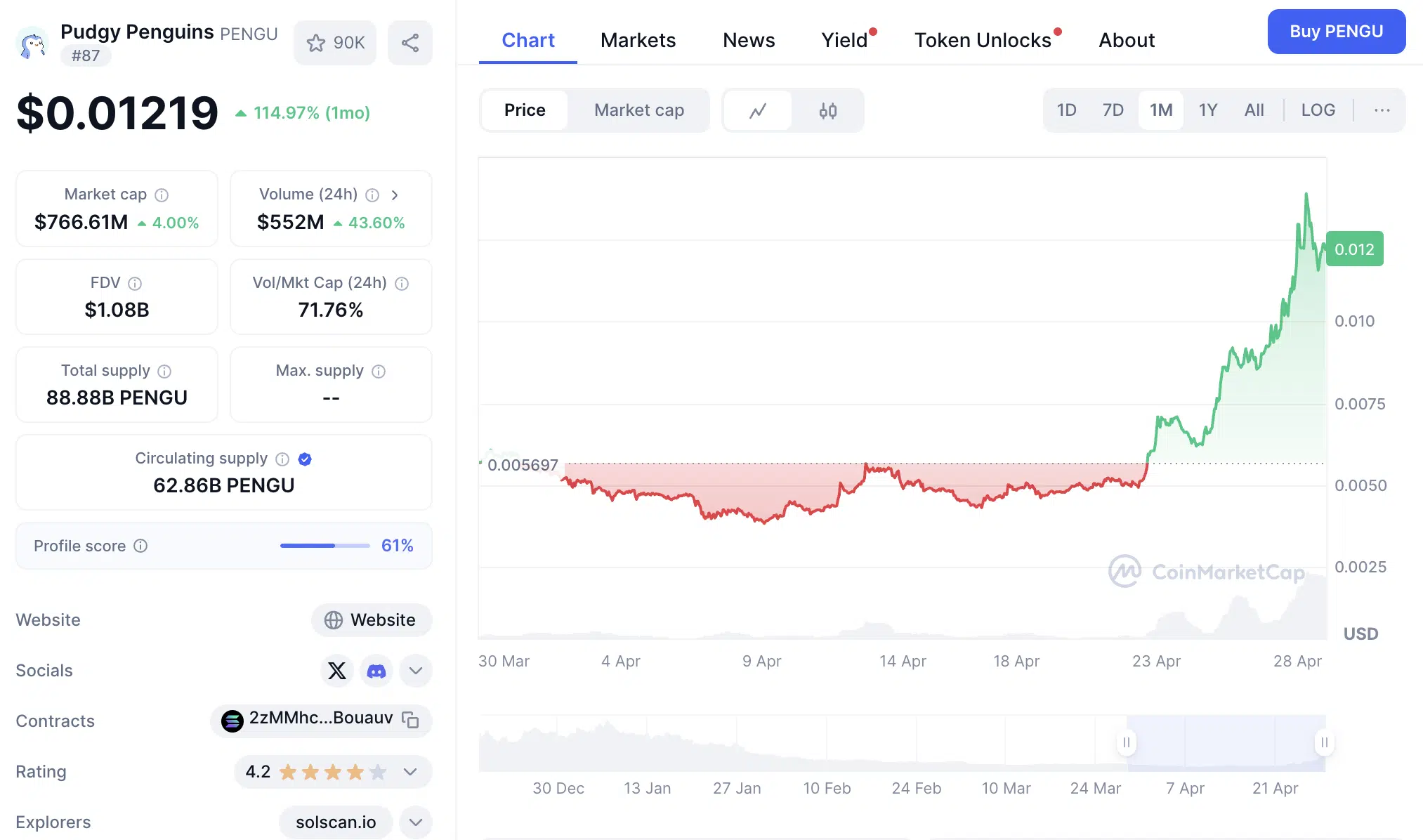
Task: Click the $552M volume value
Action: click(x=291, y=222)
